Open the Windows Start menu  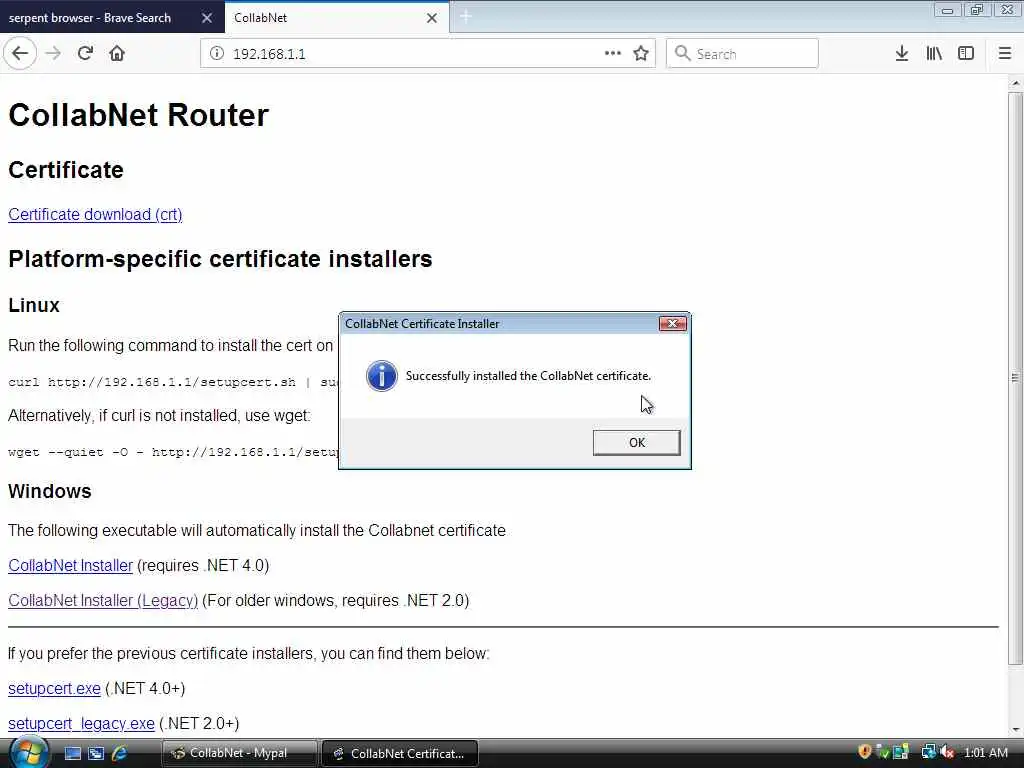[29, 753]
